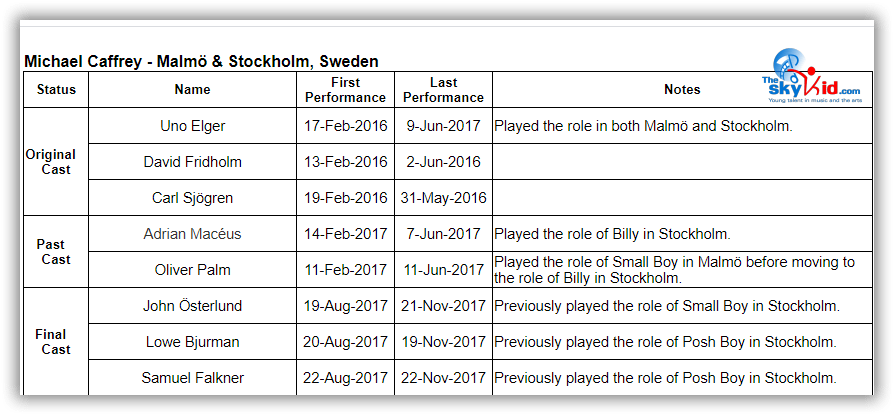The image size is (894, 415).
Task: Click the Original Cast status cell
Action: coord(52,162)
